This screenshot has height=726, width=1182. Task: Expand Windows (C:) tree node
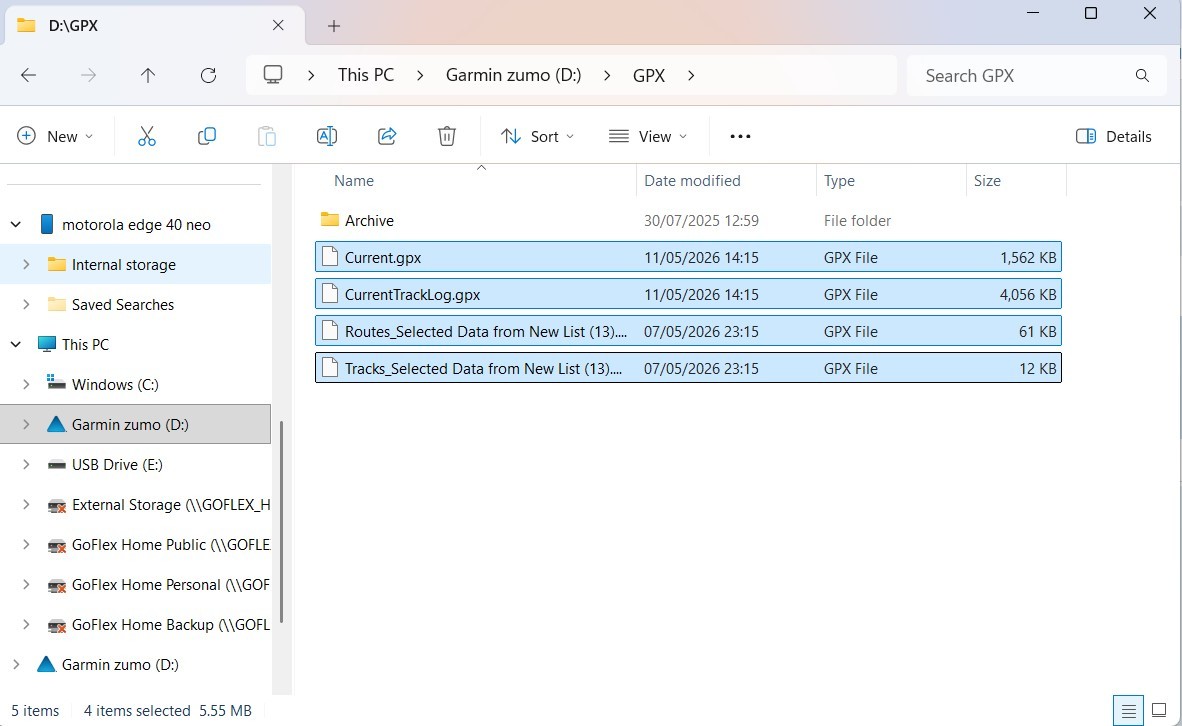[26, 384]
